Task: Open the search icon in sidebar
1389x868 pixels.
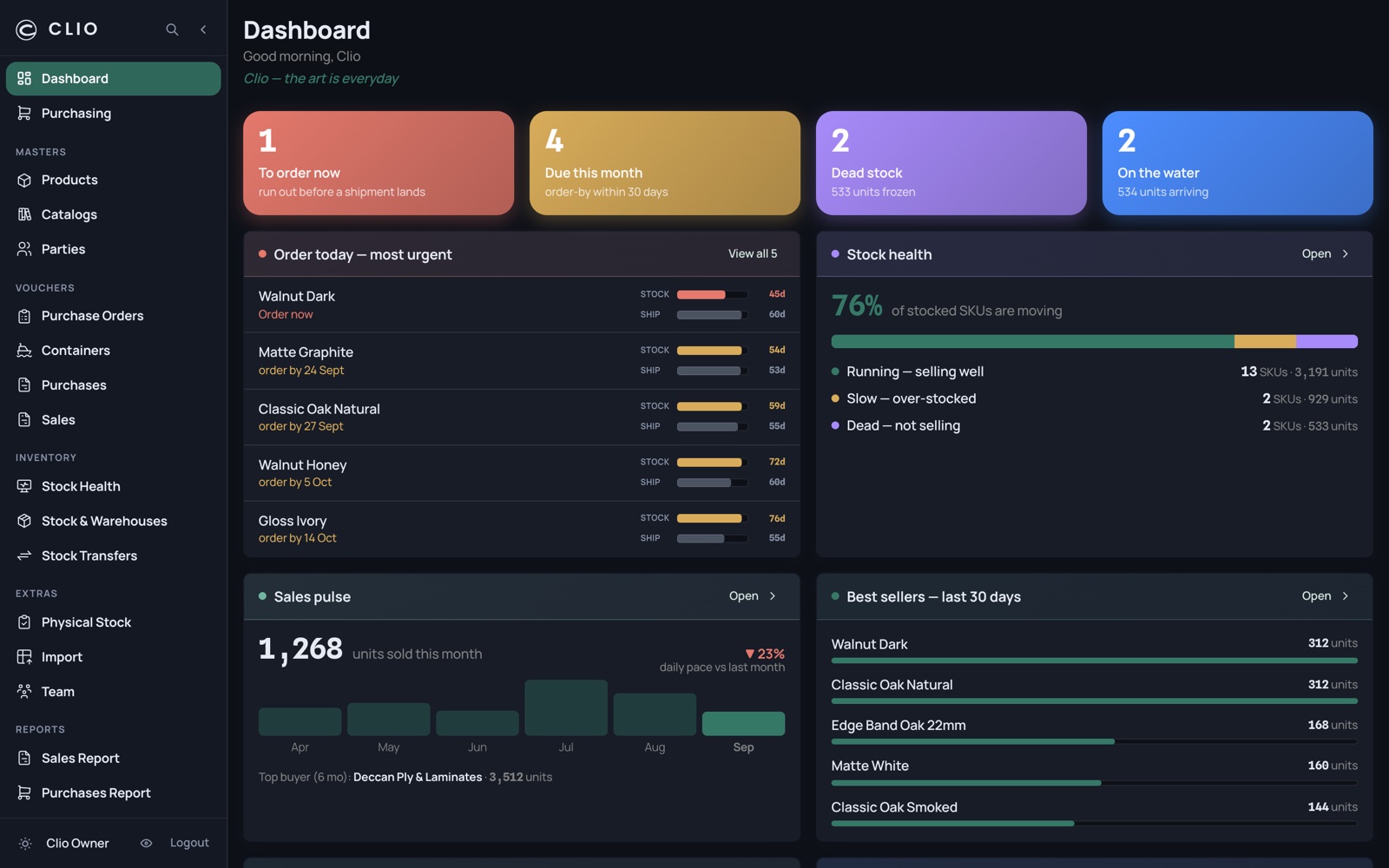Action: 172,30
